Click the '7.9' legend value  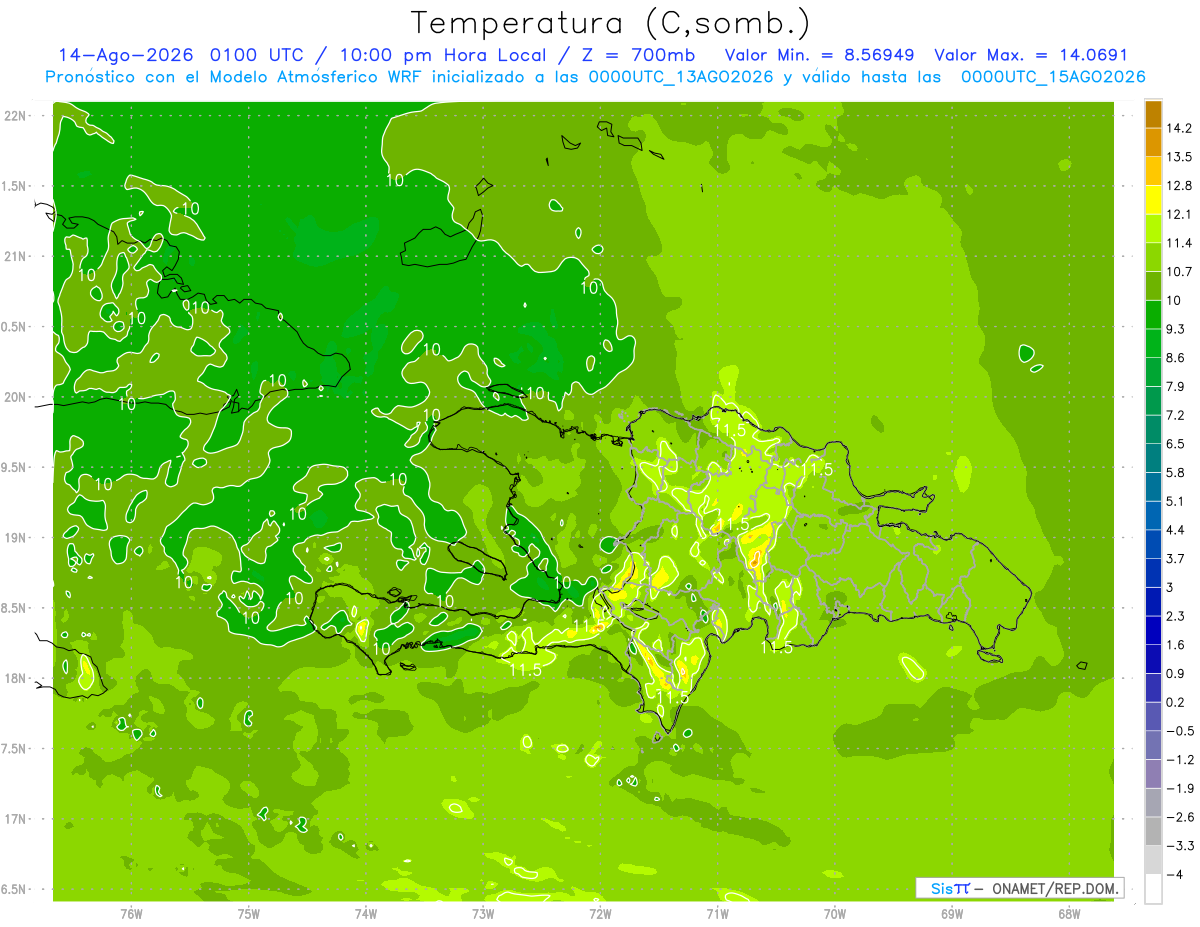coord(1176,386)
